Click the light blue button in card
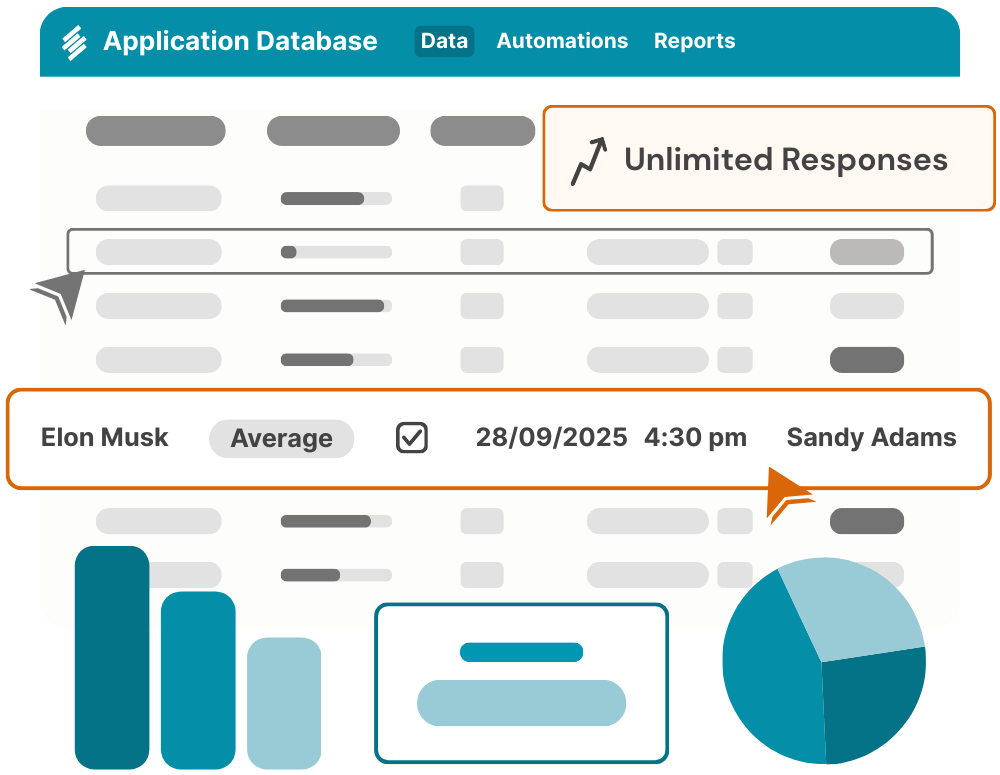 click(x=521, y=702)
